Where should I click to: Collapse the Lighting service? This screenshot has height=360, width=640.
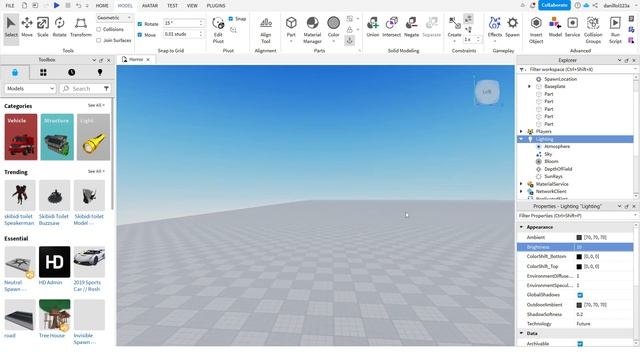(521, 139)
